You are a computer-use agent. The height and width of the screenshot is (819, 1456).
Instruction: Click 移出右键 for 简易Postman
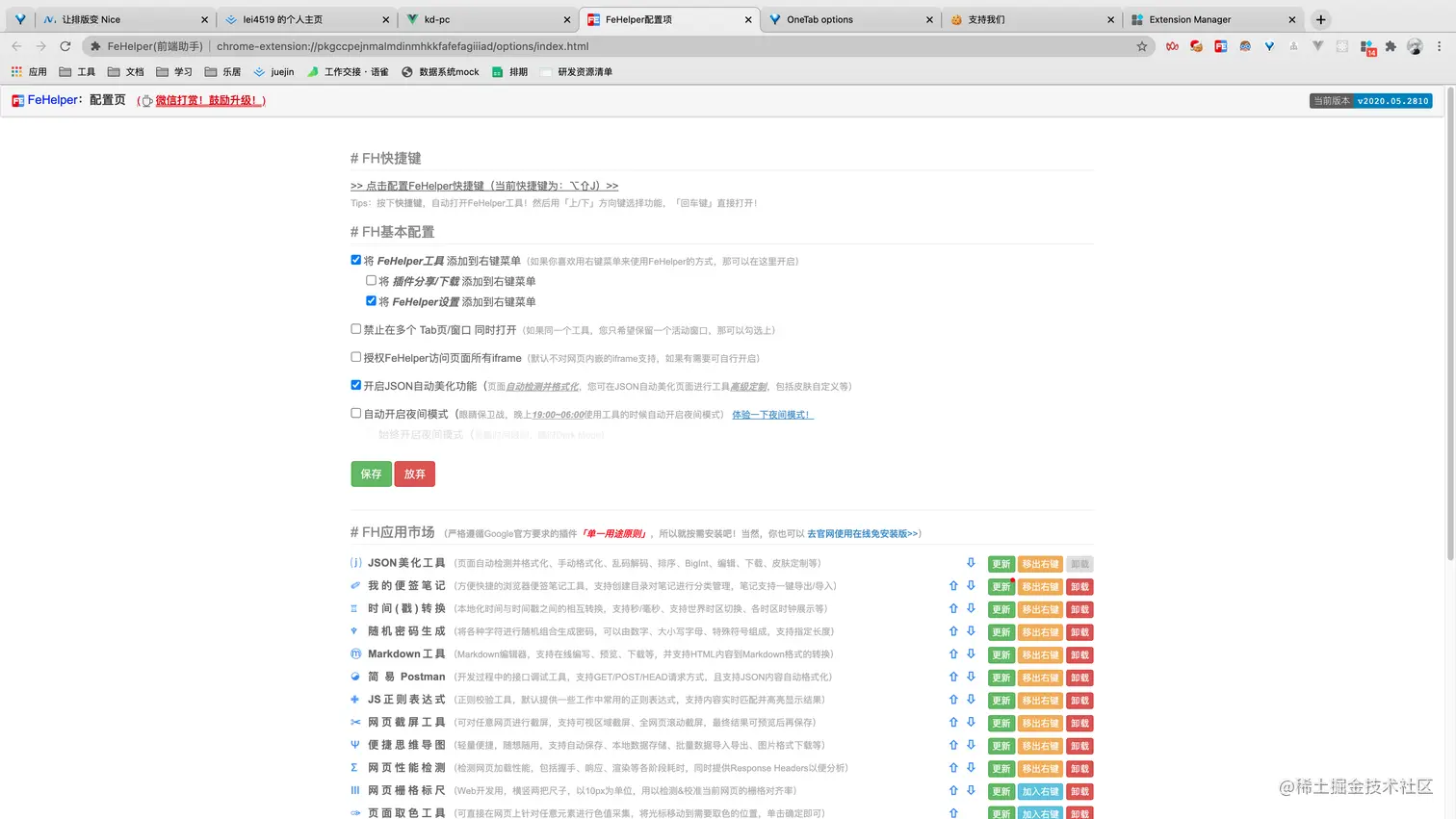click(1041, 678)
